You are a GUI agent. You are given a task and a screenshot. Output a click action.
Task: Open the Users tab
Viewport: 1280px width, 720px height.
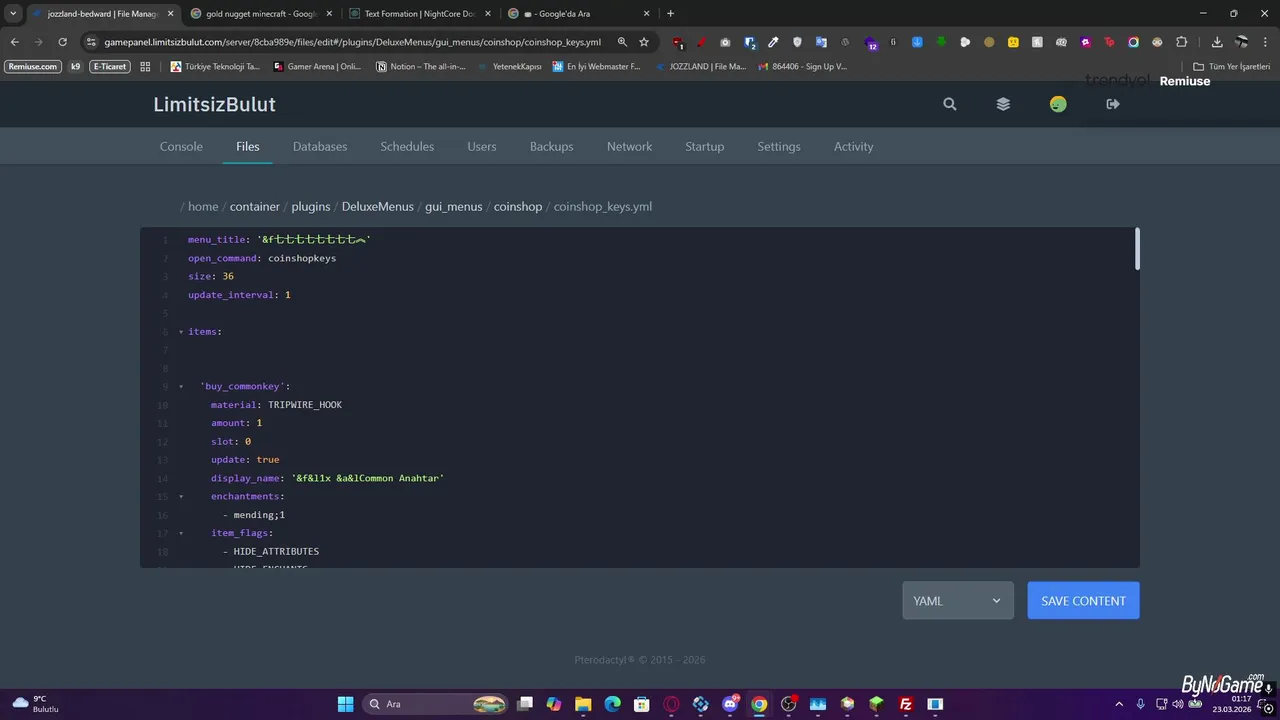coord(482,146)
